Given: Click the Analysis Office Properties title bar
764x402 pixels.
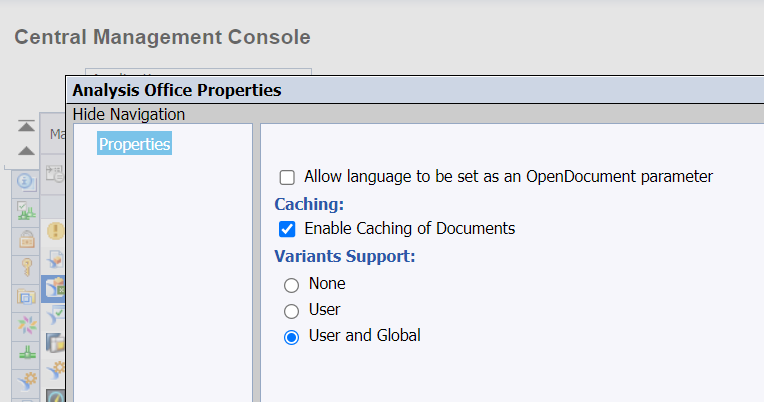Looking at the screenshot, I should click(415, 90).
